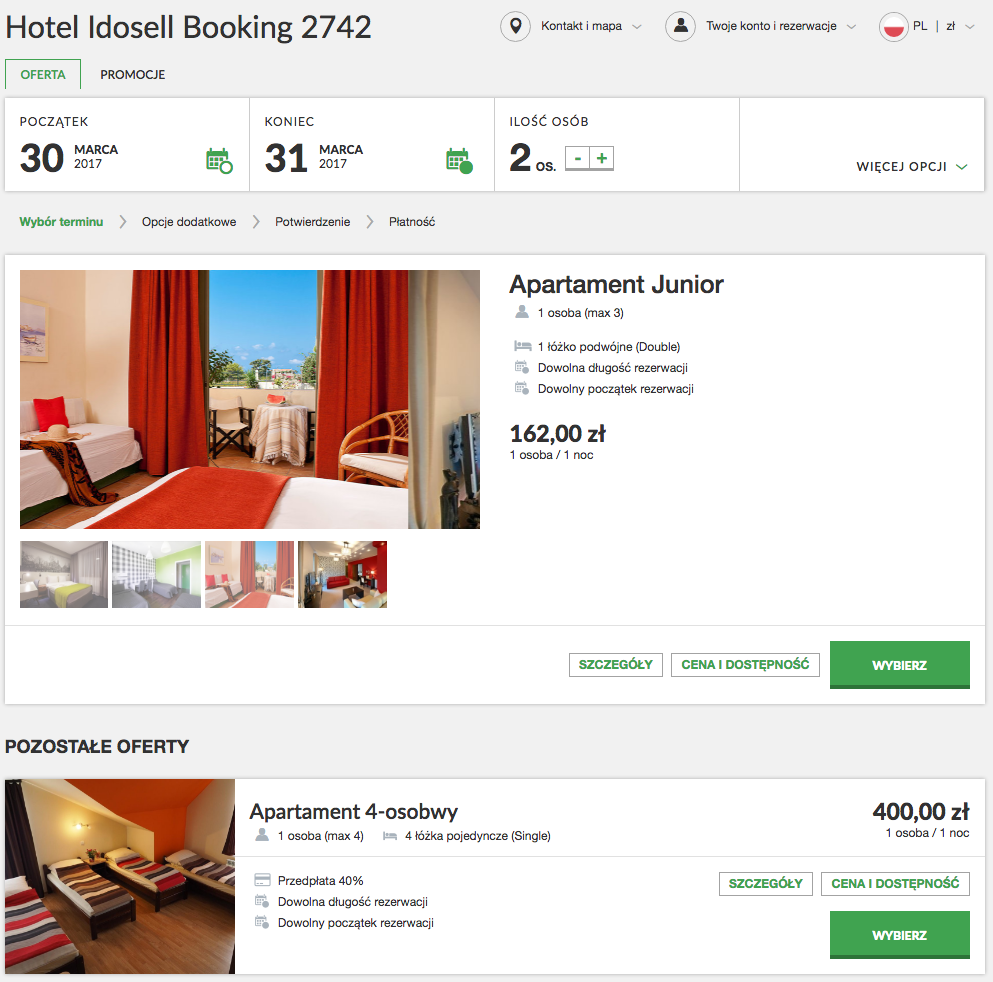Go to Opcje dodatkowe step
Screen dimensions: 993x982
click(x=189, y=222)
